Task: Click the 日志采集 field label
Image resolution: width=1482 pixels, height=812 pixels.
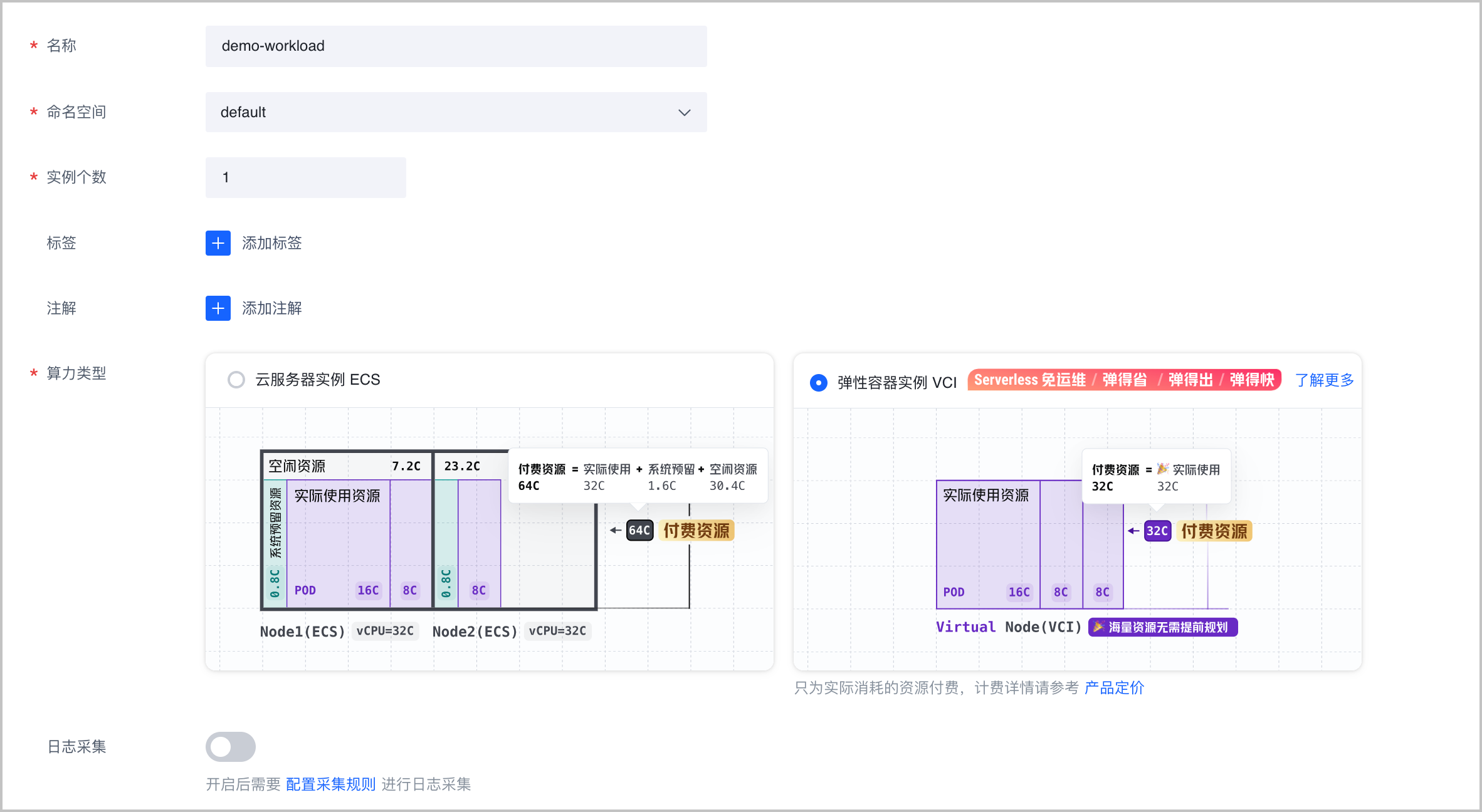Action: click(x=76, y=747)
